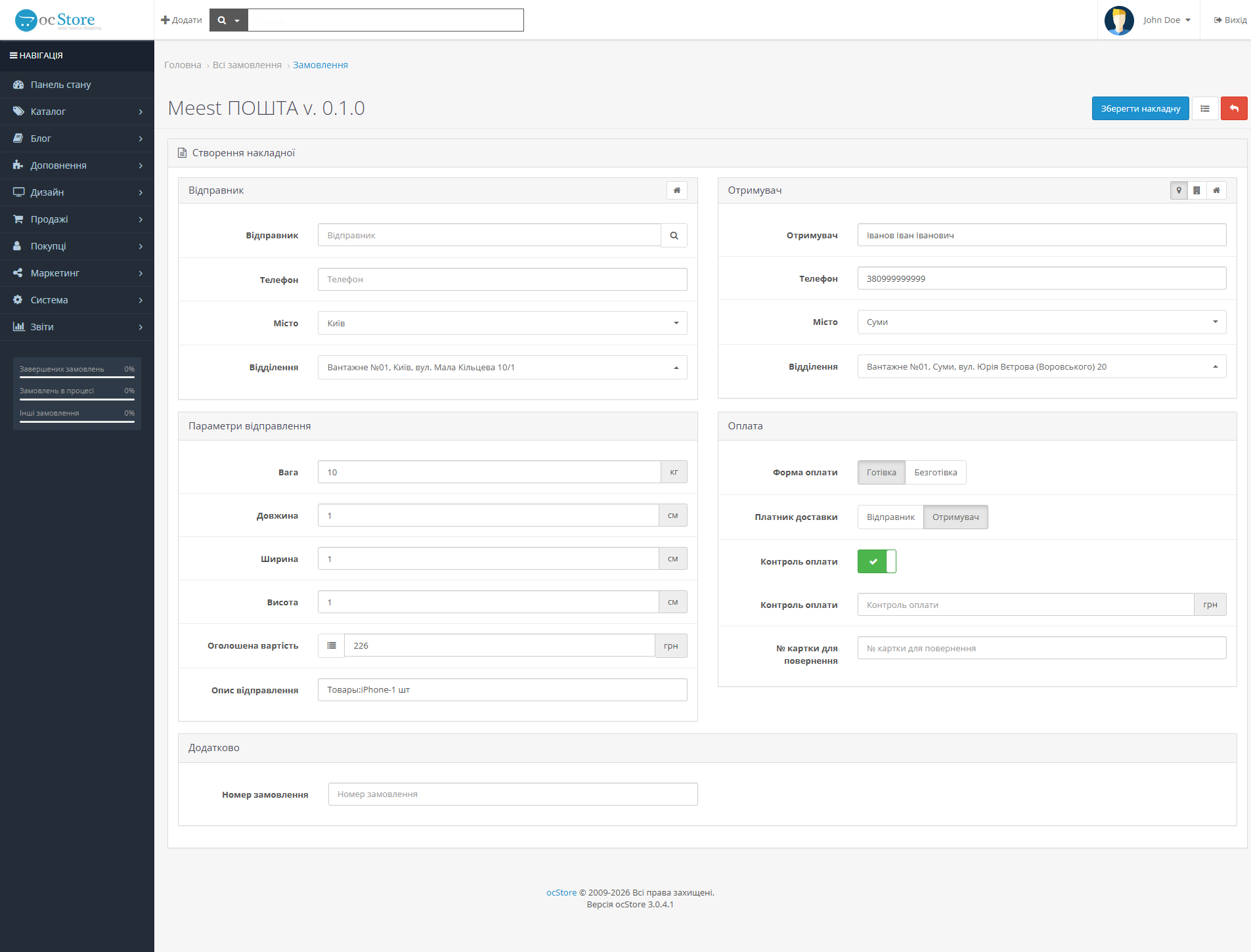Click the building icon in Отримувач panel
This screenshot has width=1251, height=952.
click(1197, 190)
